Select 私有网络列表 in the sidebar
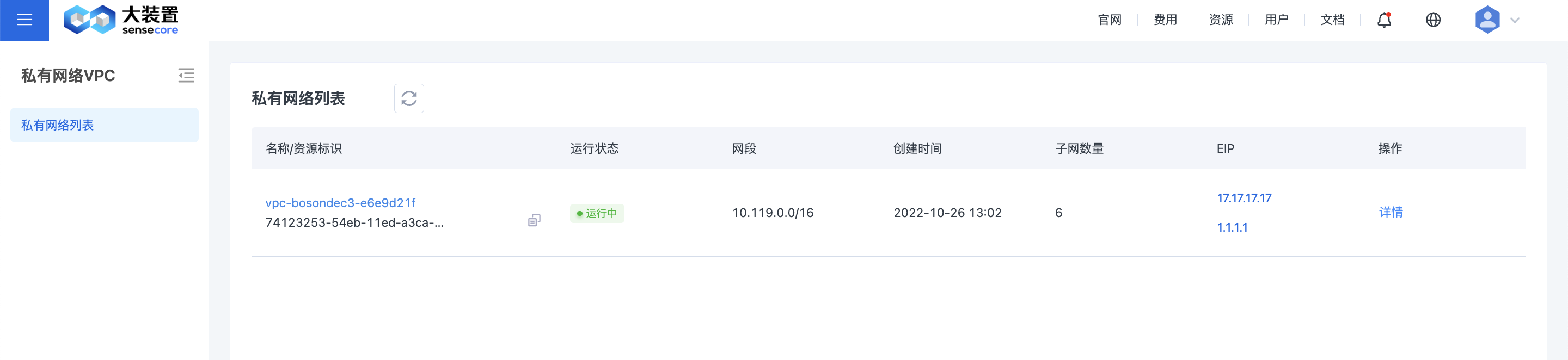The height and width of the screenshot is (360, 1568). coord(105,125)
